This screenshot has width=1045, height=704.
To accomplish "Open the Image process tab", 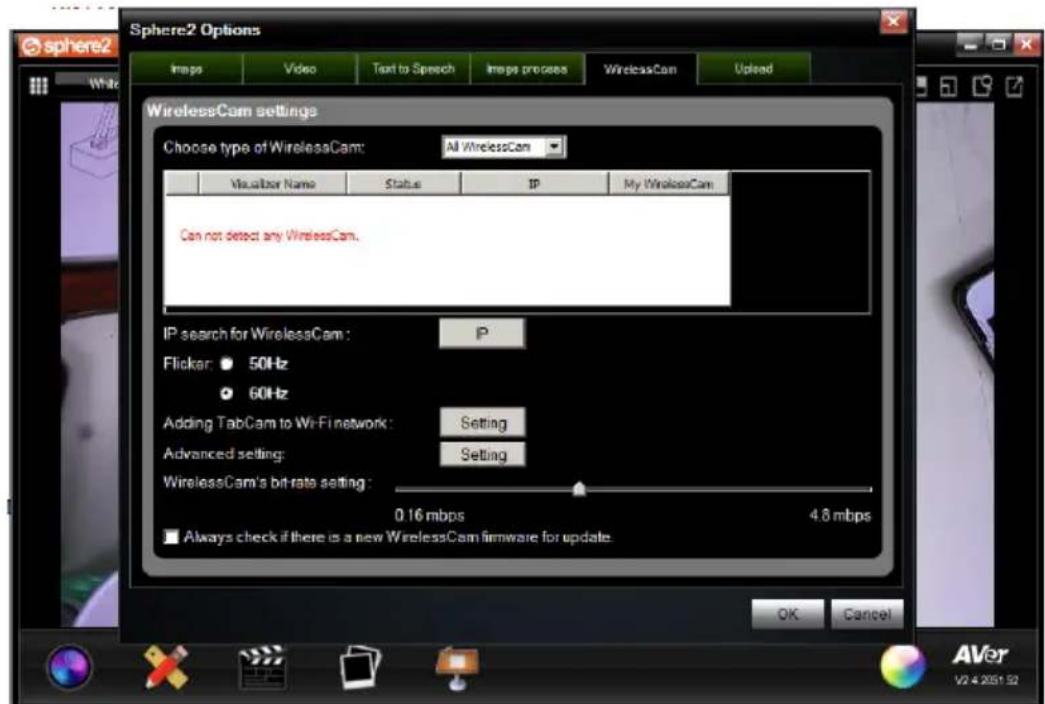I will (x=526, y=69).
